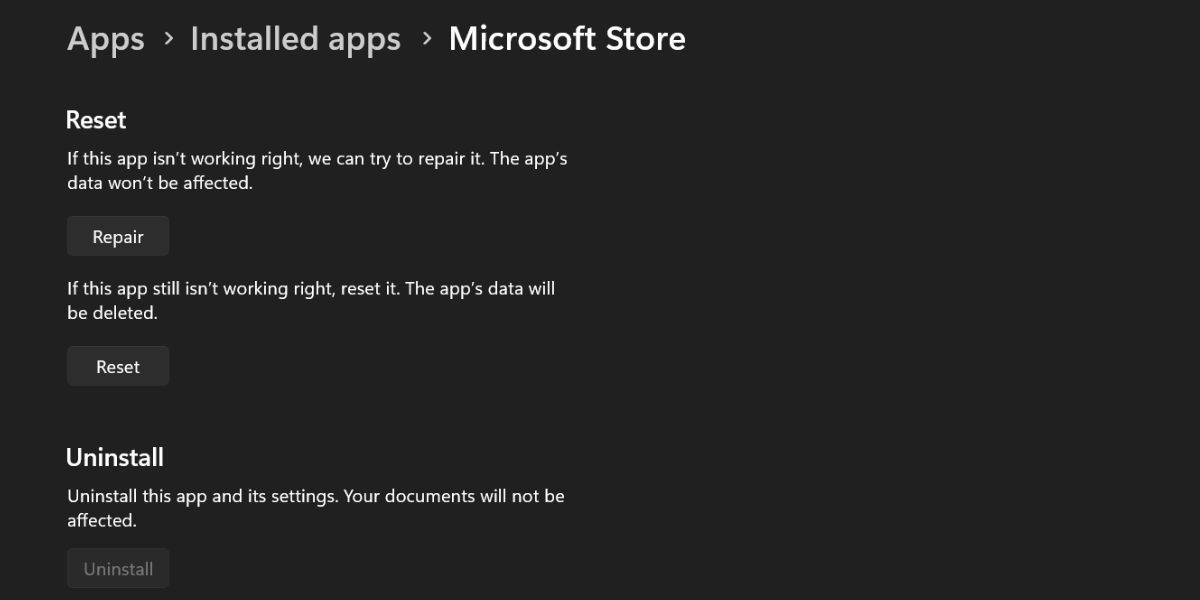This screenshot has height=600, width=1200.
Task: Reset the Microsoft Store app data
Action: tap(118, 366)
